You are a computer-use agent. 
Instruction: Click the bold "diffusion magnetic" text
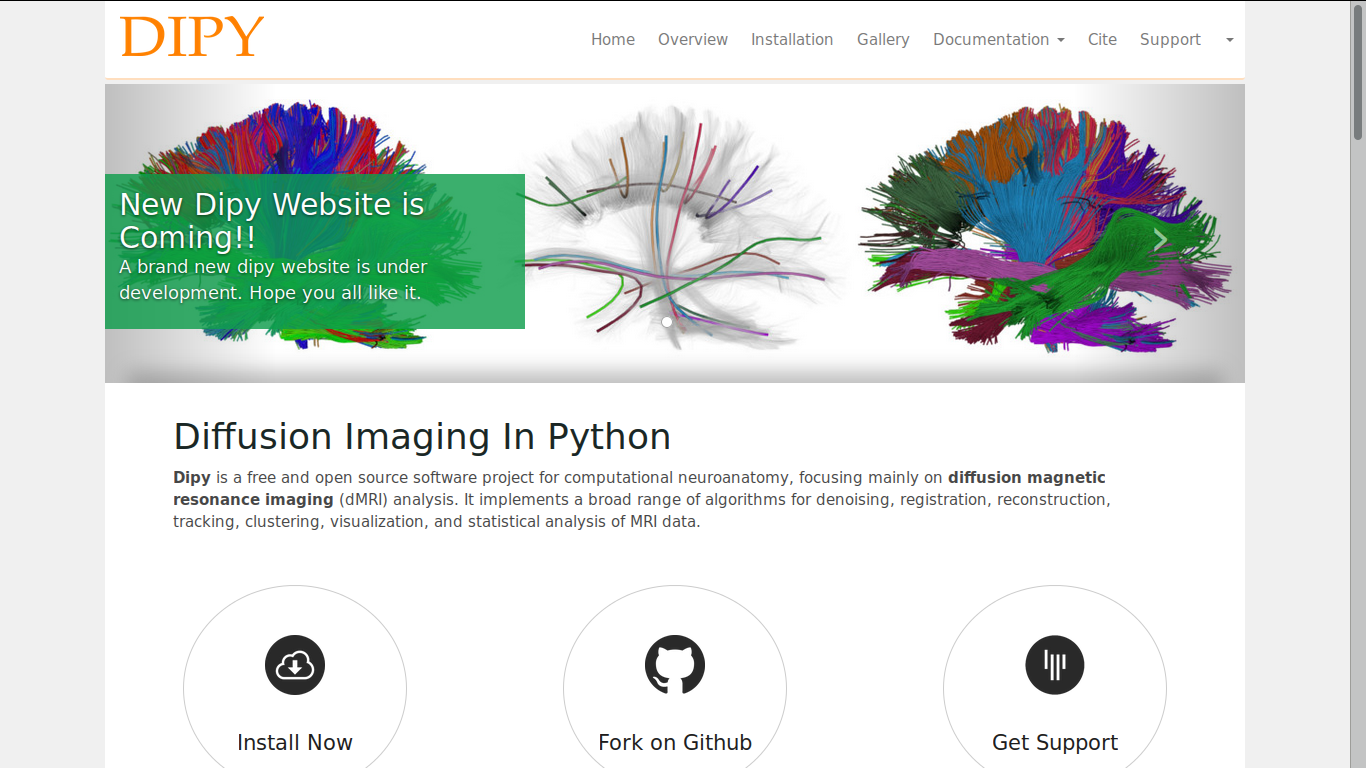tap(1027, 478)
